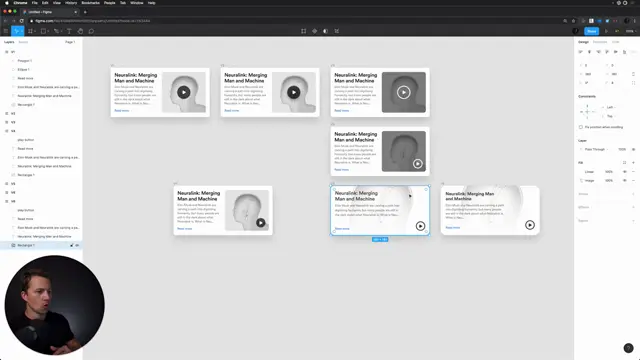Open the Figma main hamburger menu
Viewport: 640px width, 360px height.
6,31
